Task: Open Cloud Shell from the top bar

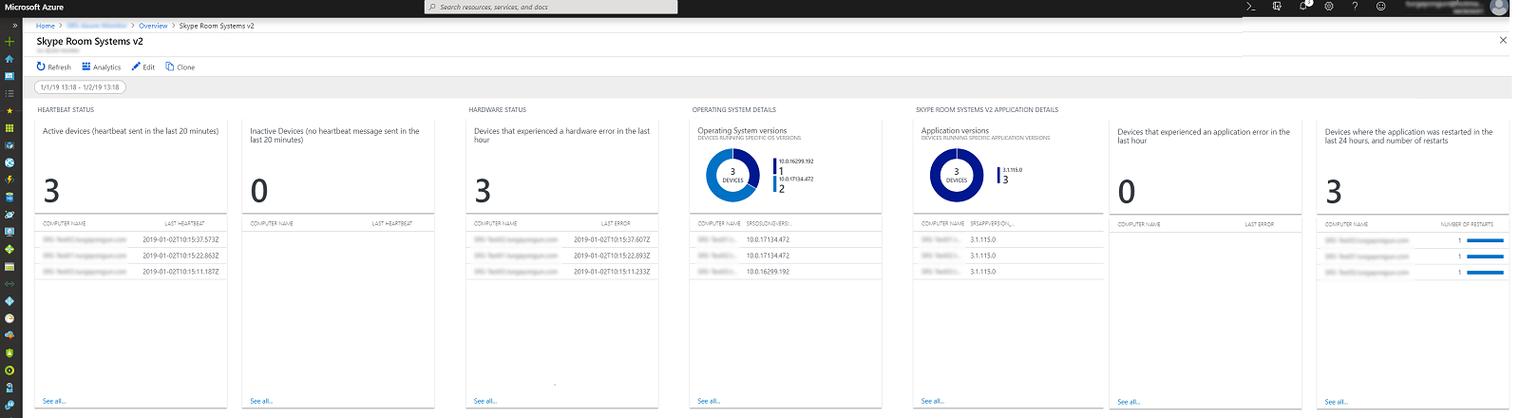Action: [1250, 6]
